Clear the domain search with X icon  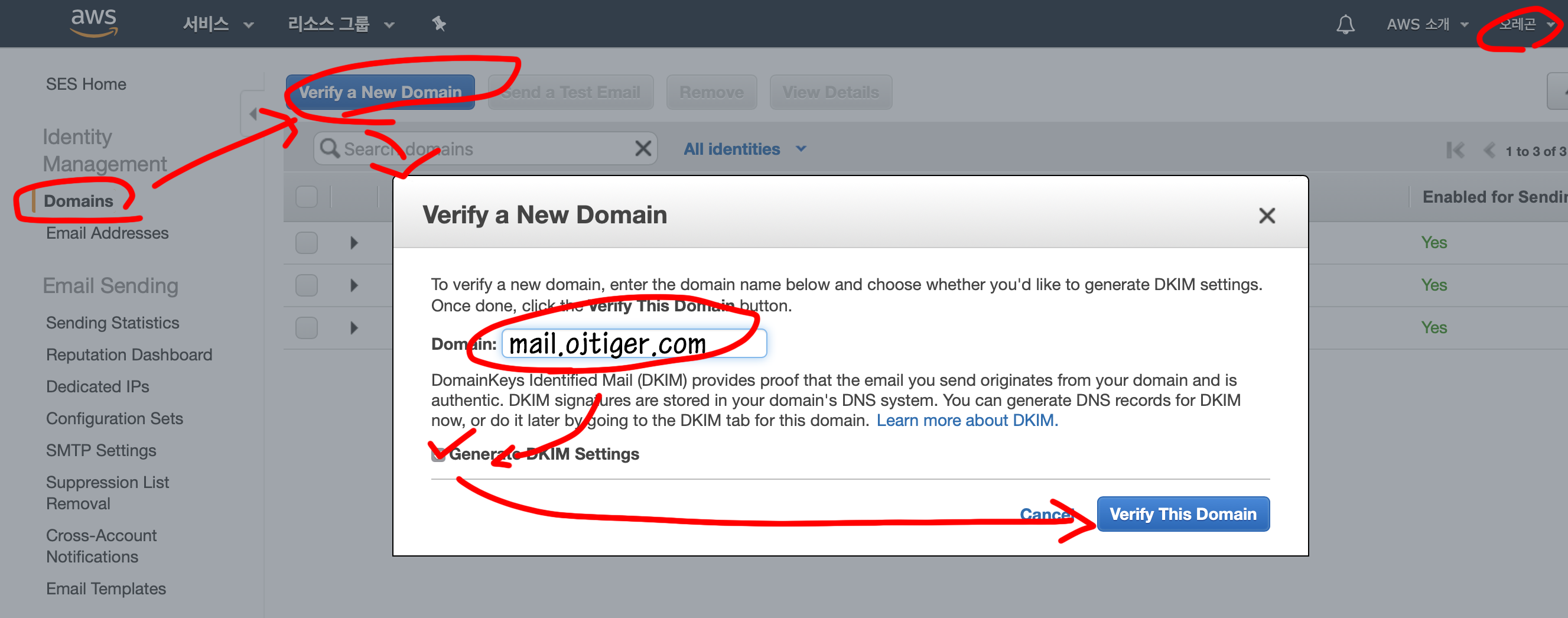(x=643, y=148)
